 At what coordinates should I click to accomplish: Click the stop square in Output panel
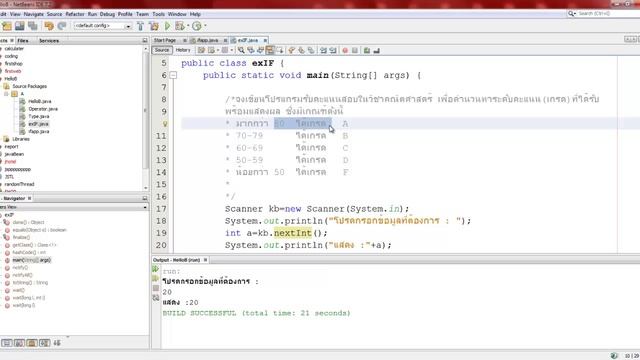156,288
